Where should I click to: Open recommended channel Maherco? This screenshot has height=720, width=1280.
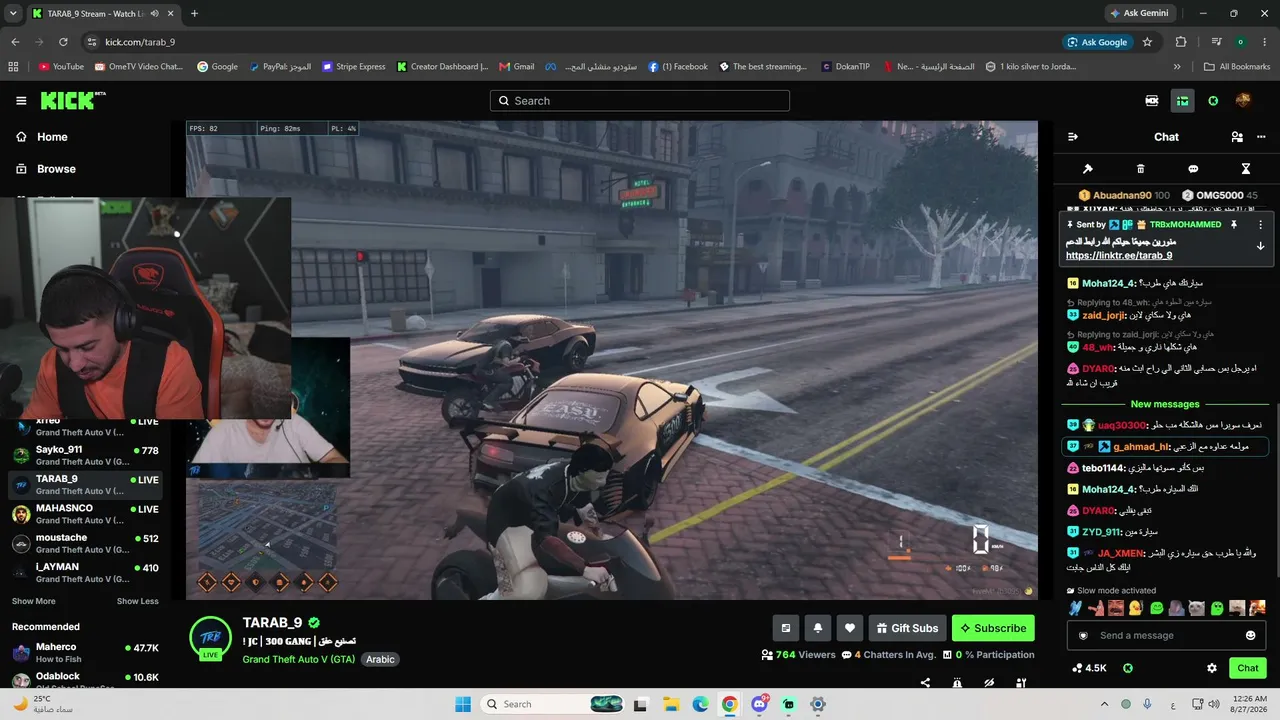[85, 652]
